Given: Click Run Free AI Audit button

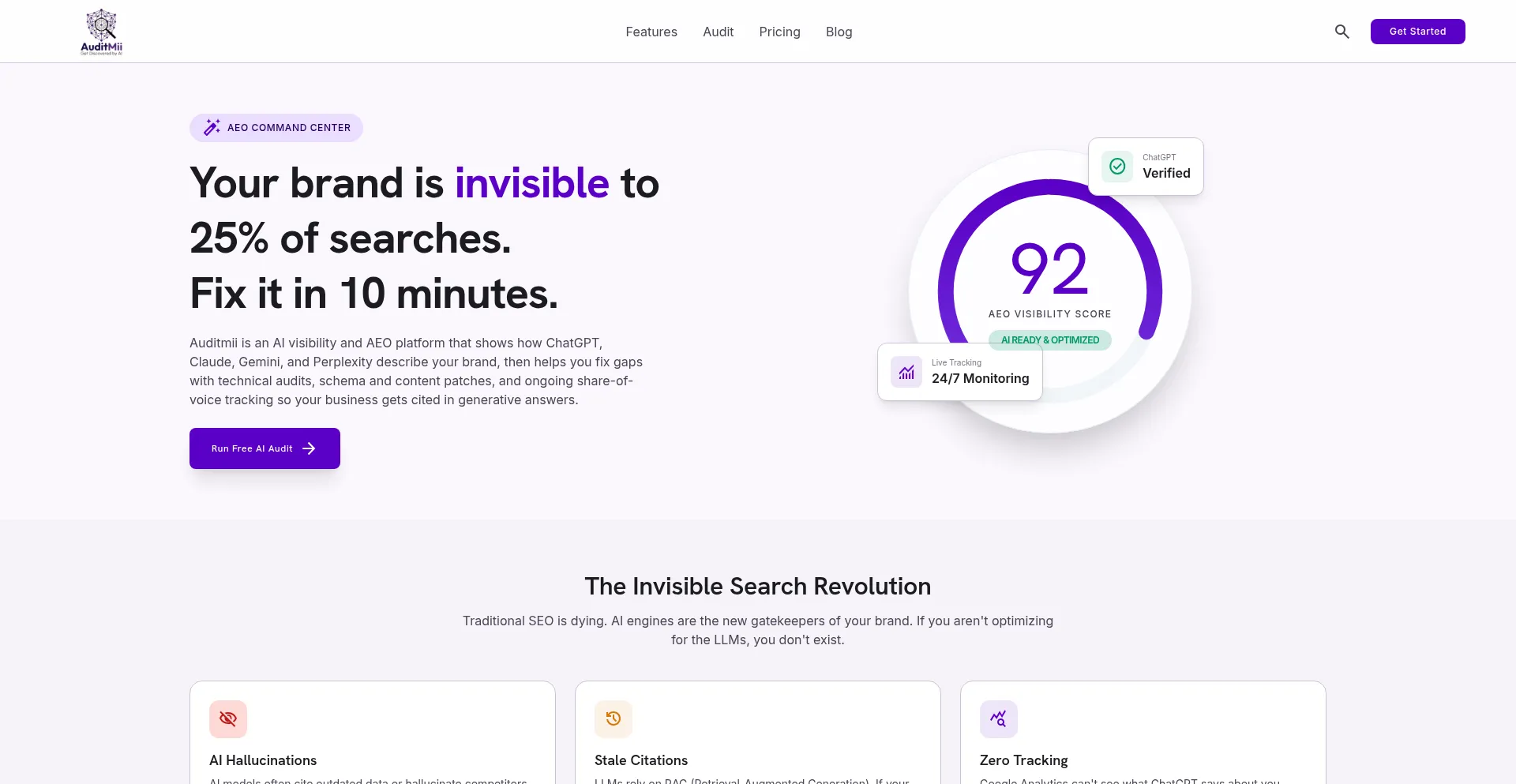Looking at the screenshot, I should click(x=265, y=448).
